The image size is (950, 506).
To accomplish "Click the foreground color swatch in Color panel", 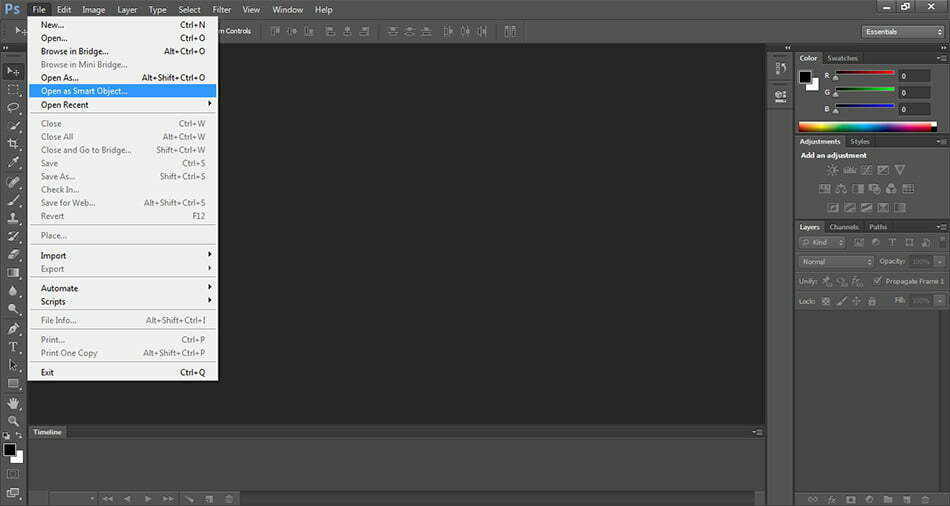I will (x=805, y=77).
